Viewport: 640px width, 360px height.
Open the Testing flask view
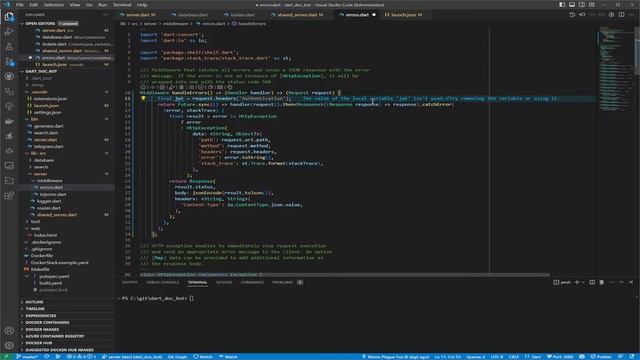click(9, 47)
